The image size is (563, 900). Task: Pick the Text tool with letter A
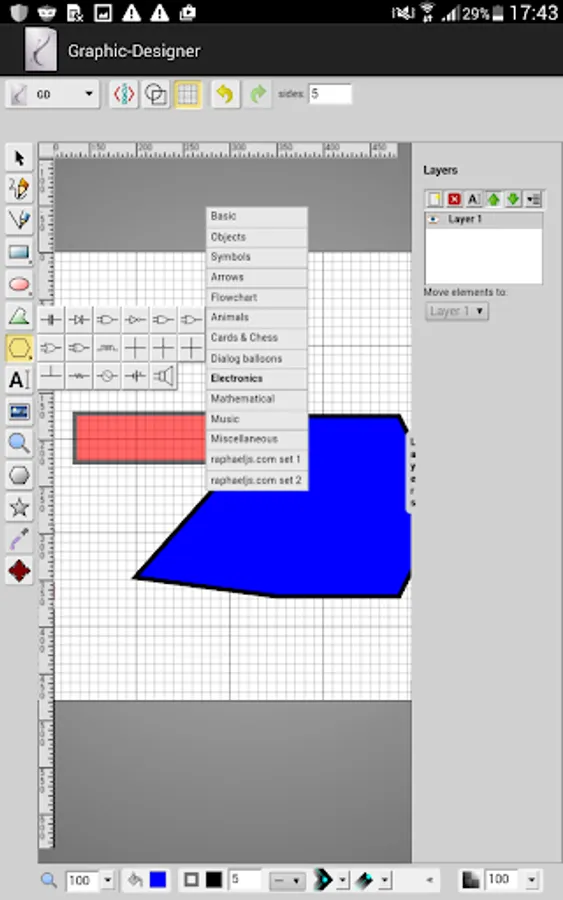click(19, 379)
